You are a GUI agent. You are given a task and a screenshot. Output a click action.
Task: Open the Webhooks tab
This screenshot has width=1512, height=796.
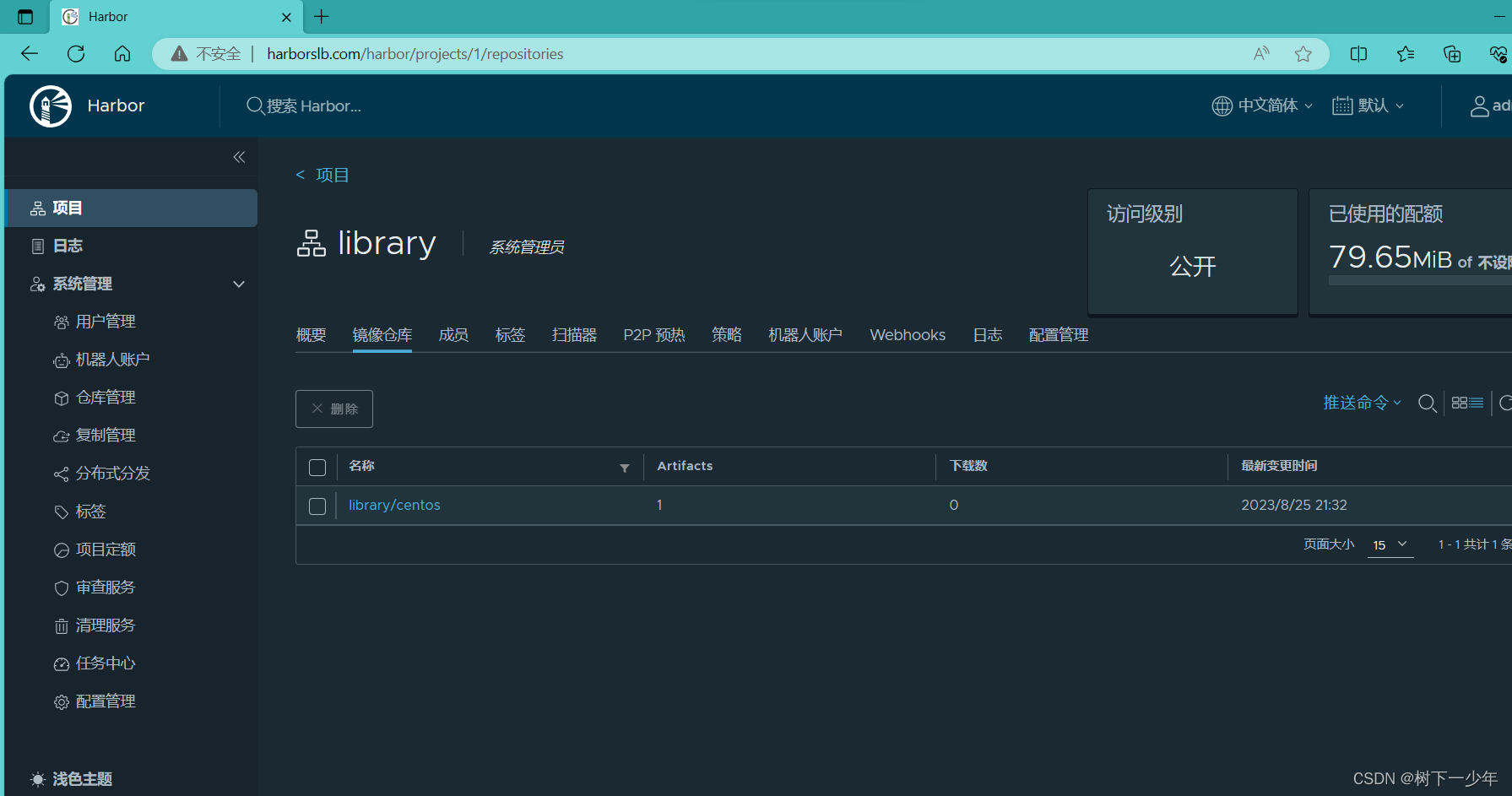pos(908,335)
